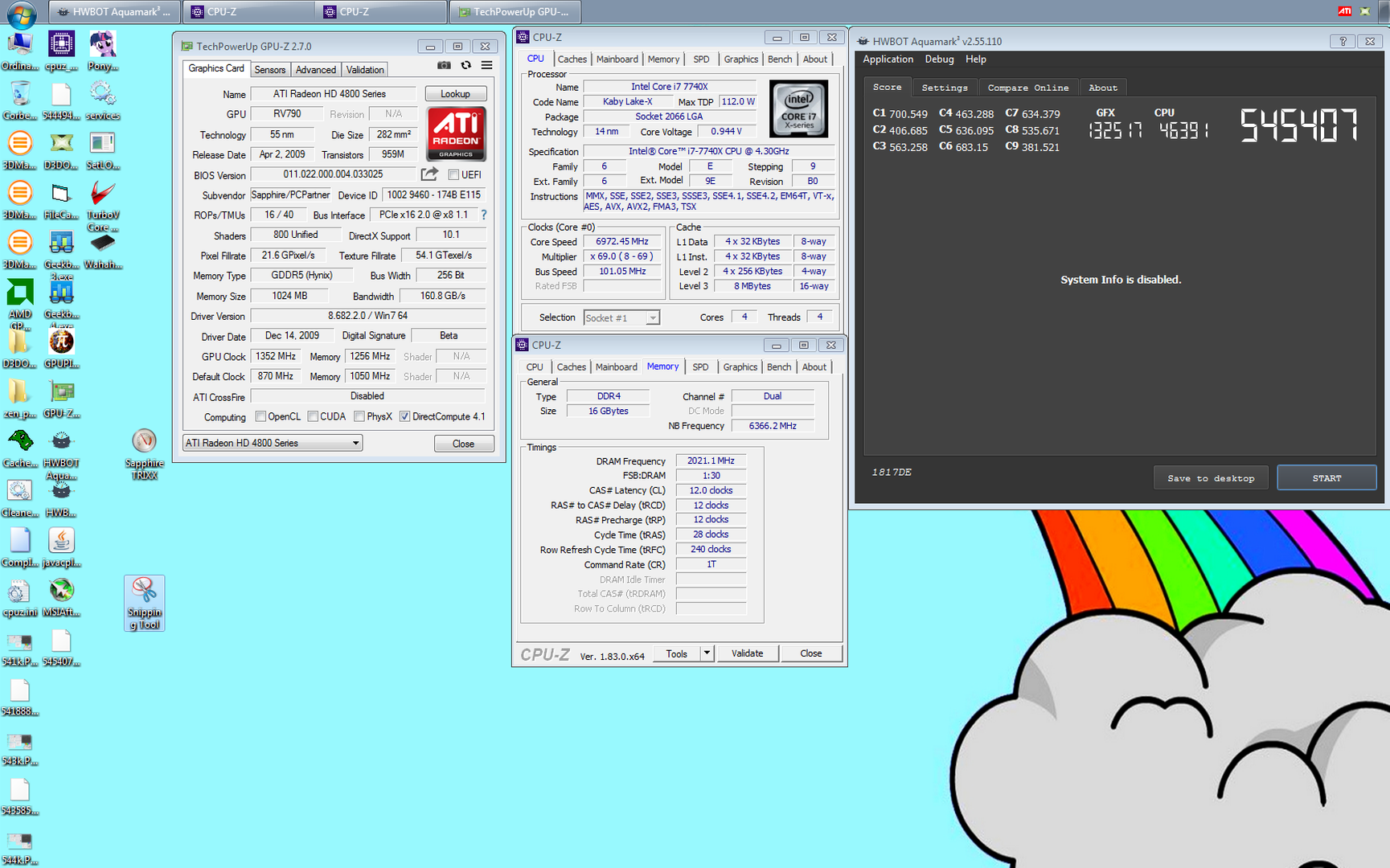Switch to the GPU-Z Sensors tab
This screenshot has width=1390, height=868.
[x=270, y=70]
